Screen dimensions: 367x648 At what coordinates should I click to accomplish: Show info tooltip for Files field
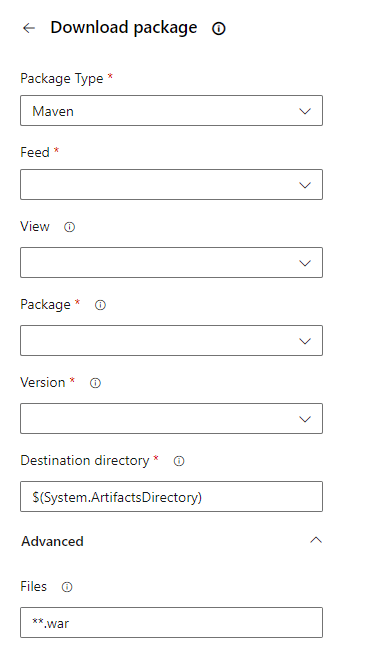click(x=67, y=587)
